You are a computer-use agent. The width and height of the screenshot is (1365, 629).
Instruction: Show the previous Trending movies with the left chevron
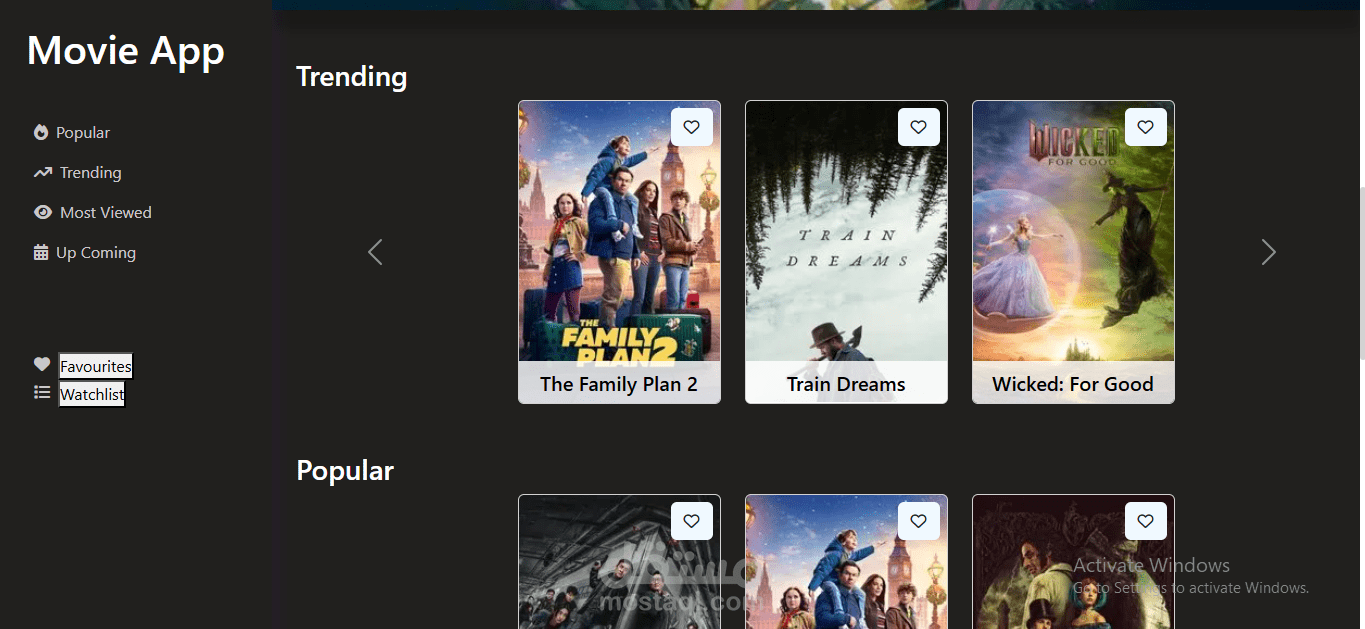375,252
